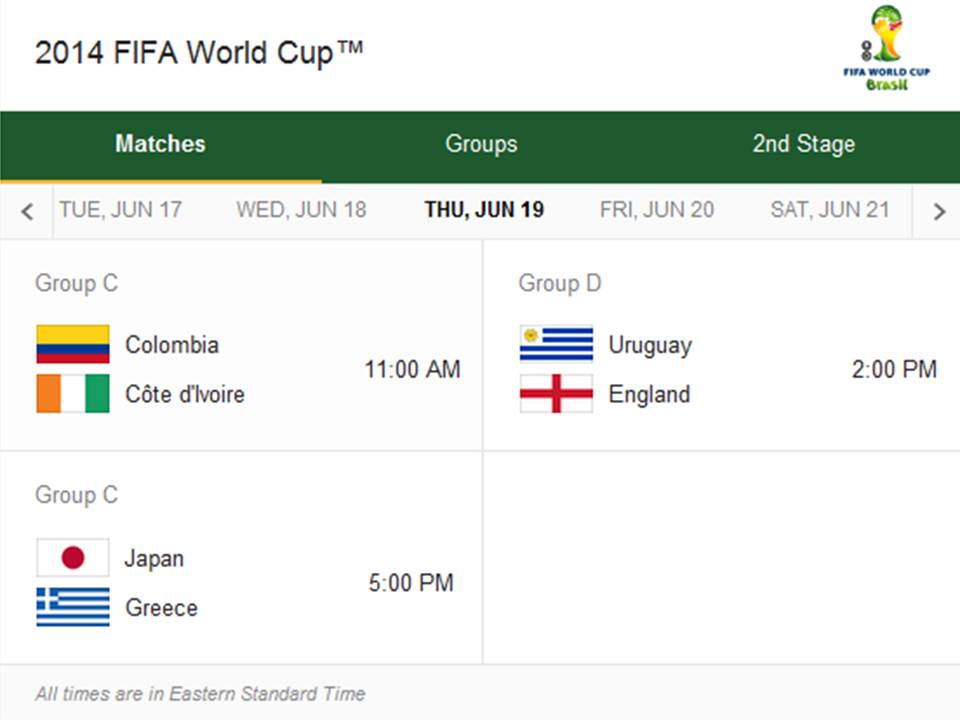Navigate to previous dates with left chevron
Image resolution: width=960 pixels, height=720 pixels.
pyautogui.click(x=27, y=211)
